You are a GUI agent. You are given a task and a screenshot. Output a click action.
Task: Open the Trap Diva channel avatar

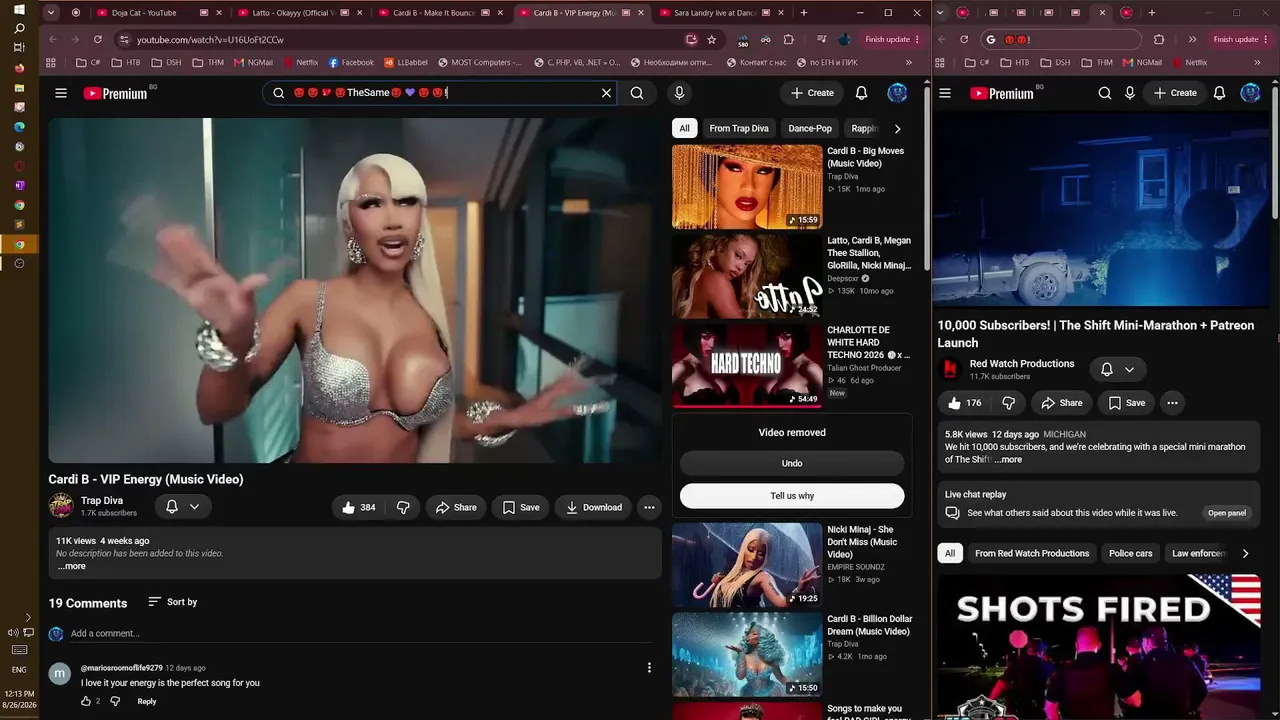[61, 506]
